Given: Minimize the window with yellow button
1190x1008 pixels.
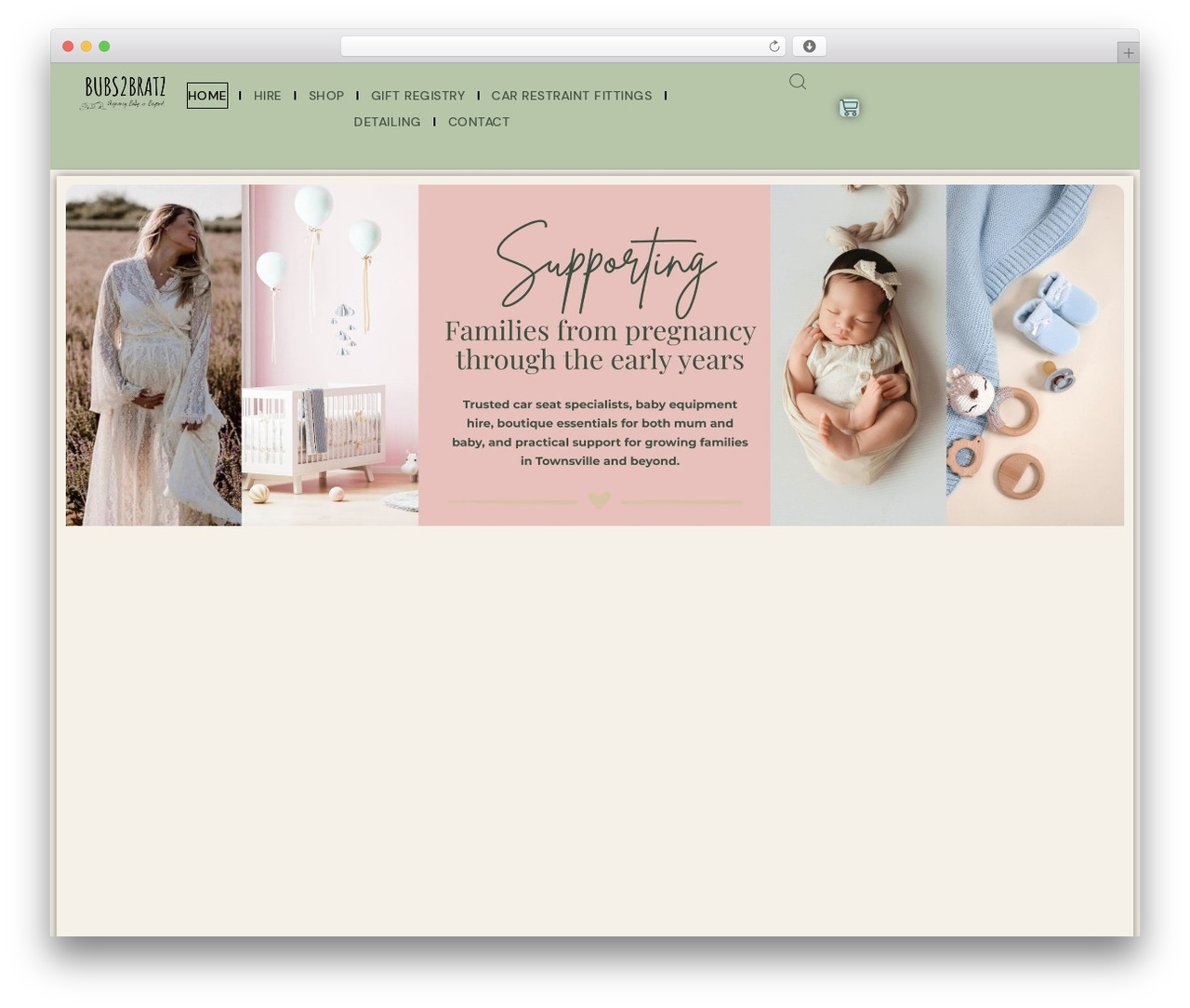Looking at the screenshot, I should pos(86,46).
